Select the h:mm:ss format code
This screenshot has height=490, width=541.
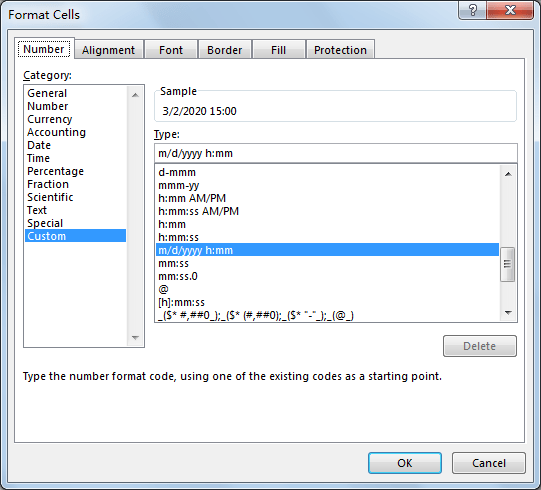click(x=327, y=237)
